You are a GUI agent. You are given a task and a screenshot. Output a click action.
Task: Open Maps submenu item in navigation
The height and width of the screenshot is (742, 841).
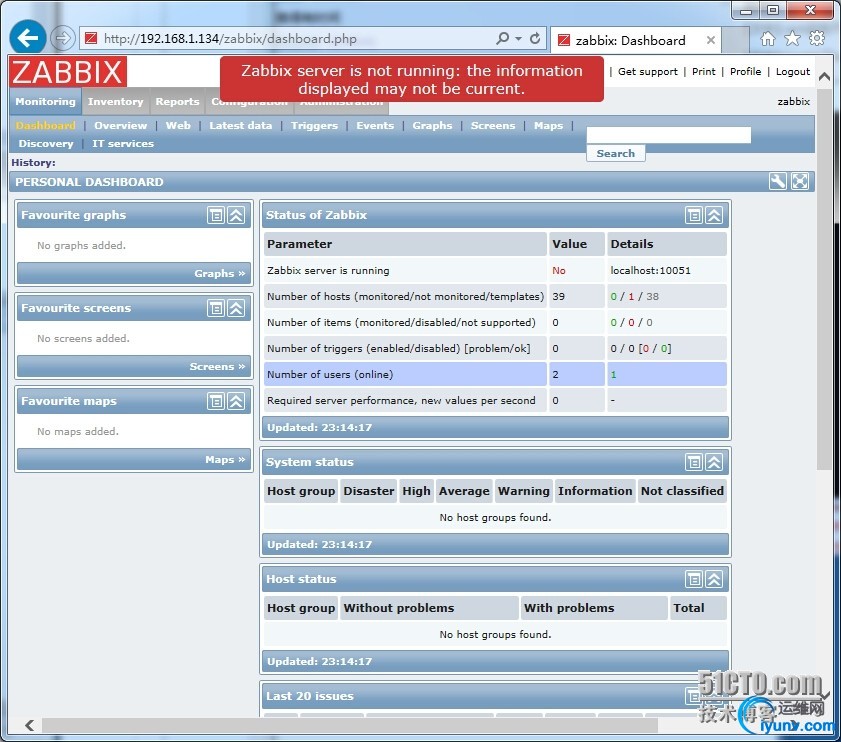pyautogui.click(x=548, y=126)
